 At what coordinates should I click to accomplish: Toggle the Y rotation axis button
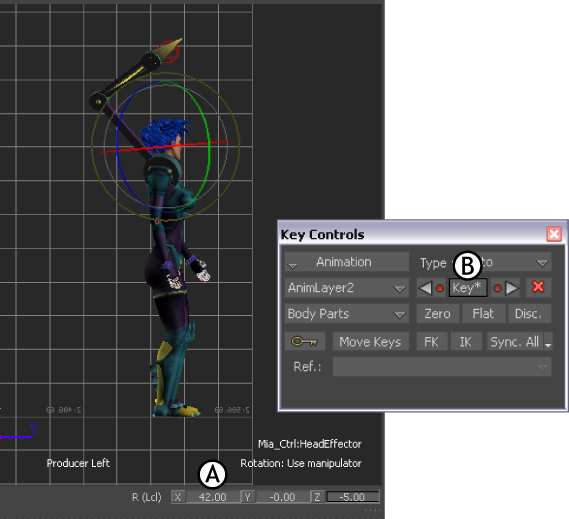click(248, 497)
